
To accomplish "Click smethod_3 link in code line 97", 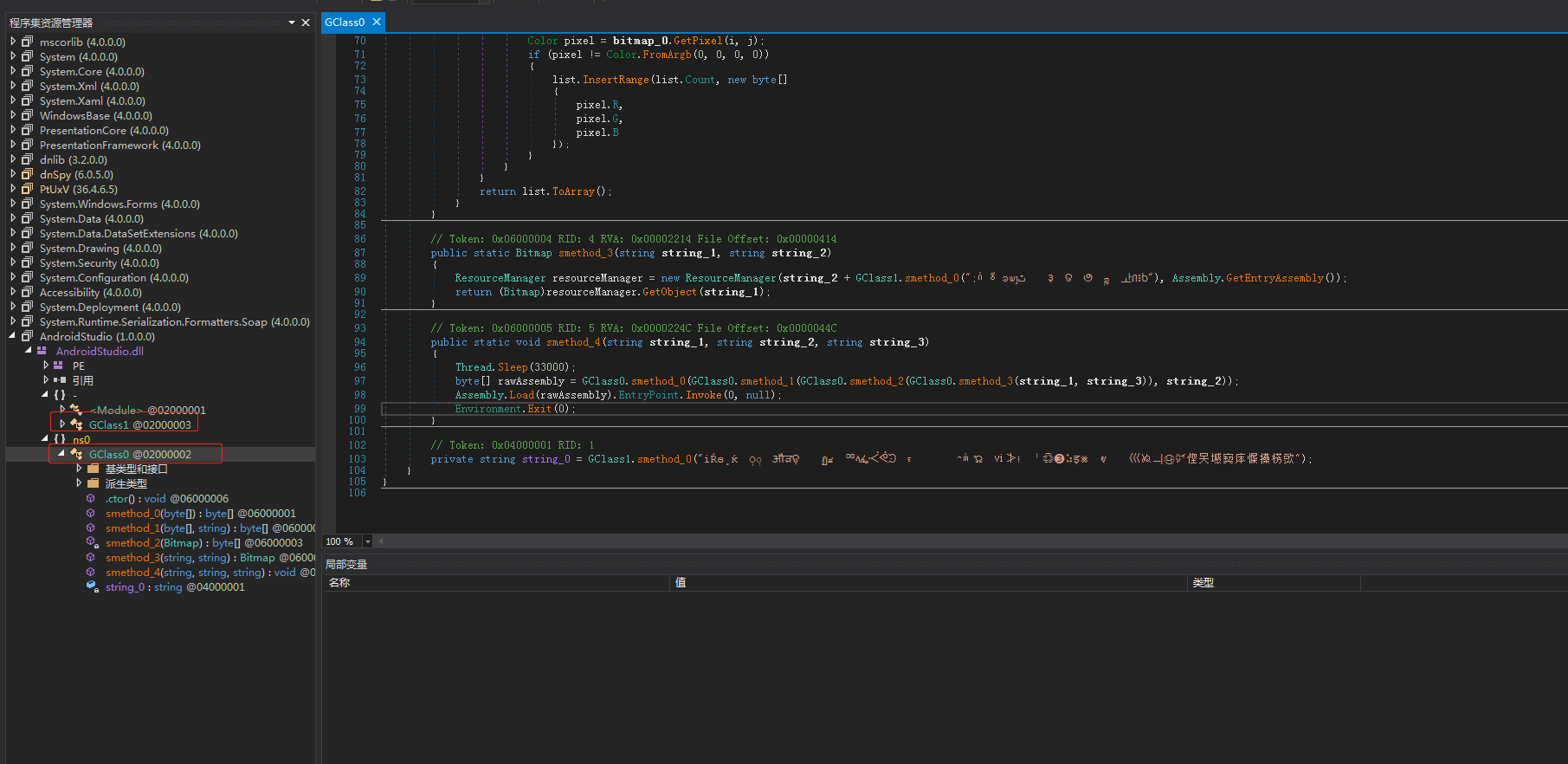I will pos(985,381).
